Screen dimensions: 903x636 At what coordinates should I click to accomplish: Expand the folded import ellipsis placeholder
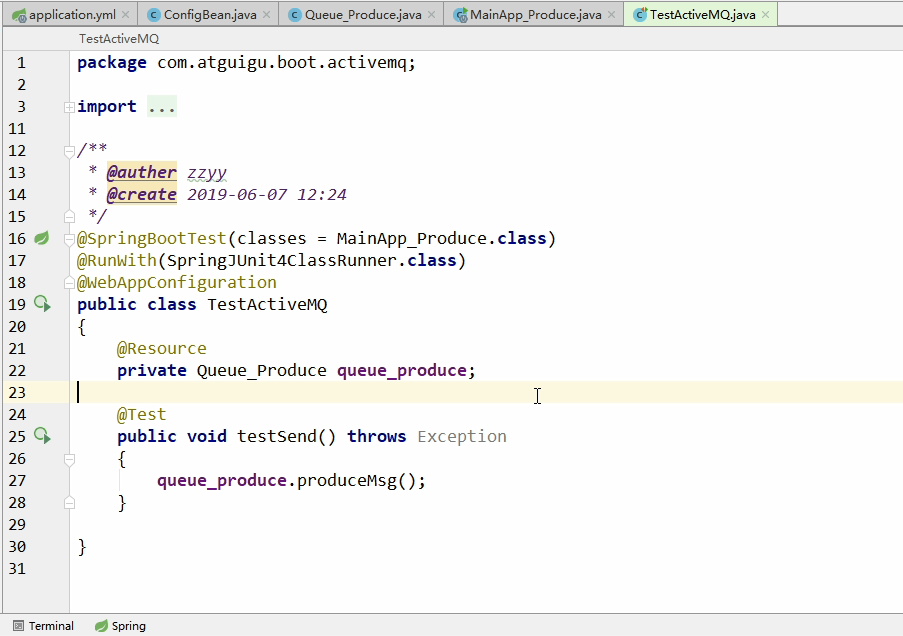point(162,107)
